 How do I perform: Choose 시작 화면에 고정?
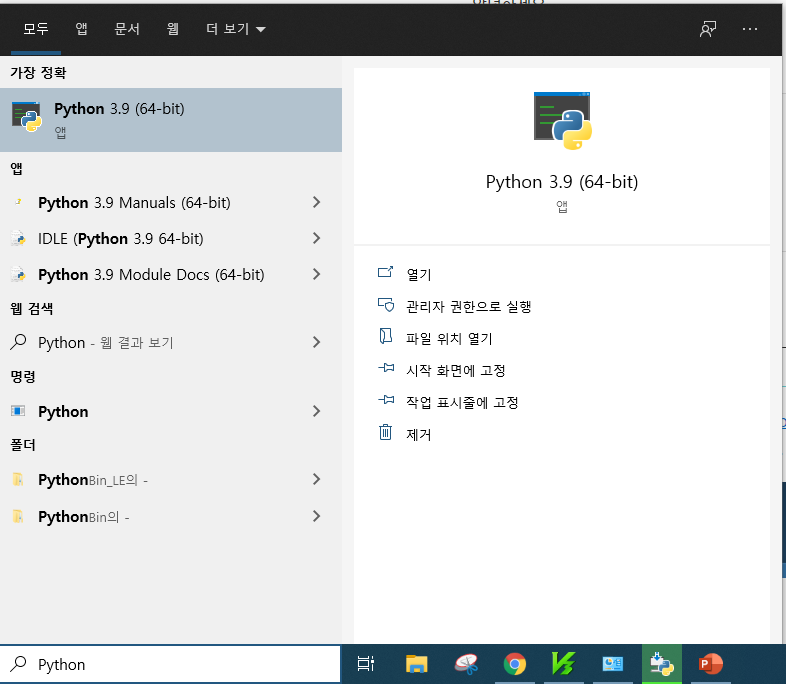click(455, 370)
